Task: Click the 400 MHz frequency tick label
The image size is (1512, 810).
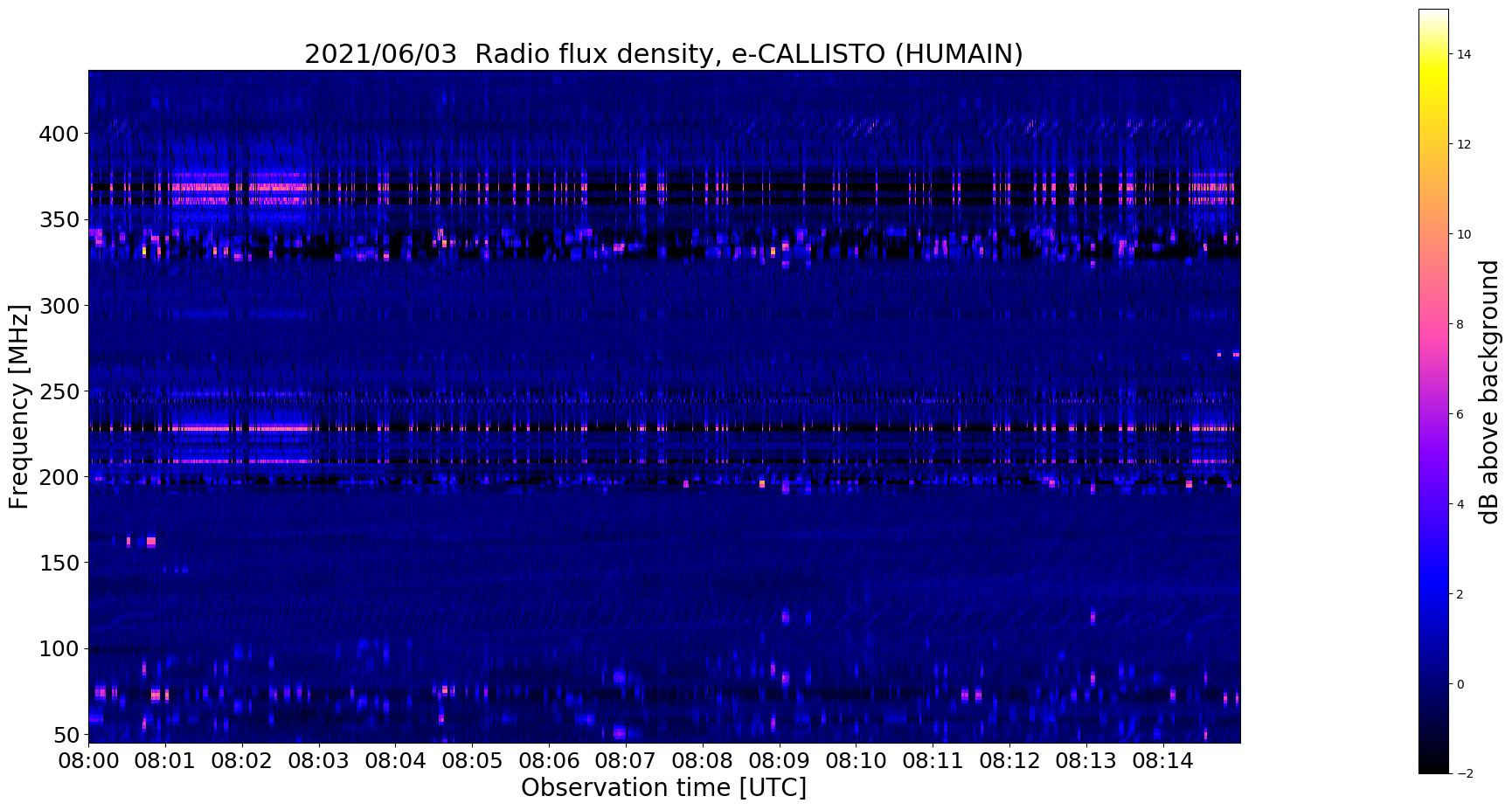Action: click(x=59, y=134)
